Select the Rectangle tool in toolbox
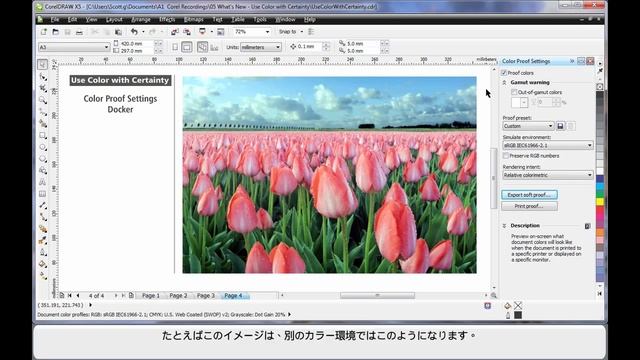Viewport: 640px width, 360px height. coord(42,135)
